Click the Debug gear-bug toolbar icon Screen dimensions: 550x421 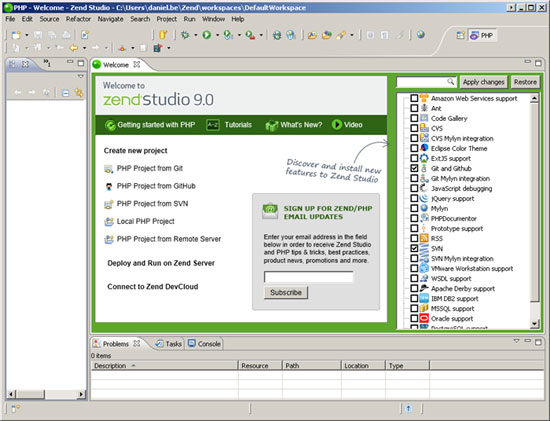click(x=185, y=35)
